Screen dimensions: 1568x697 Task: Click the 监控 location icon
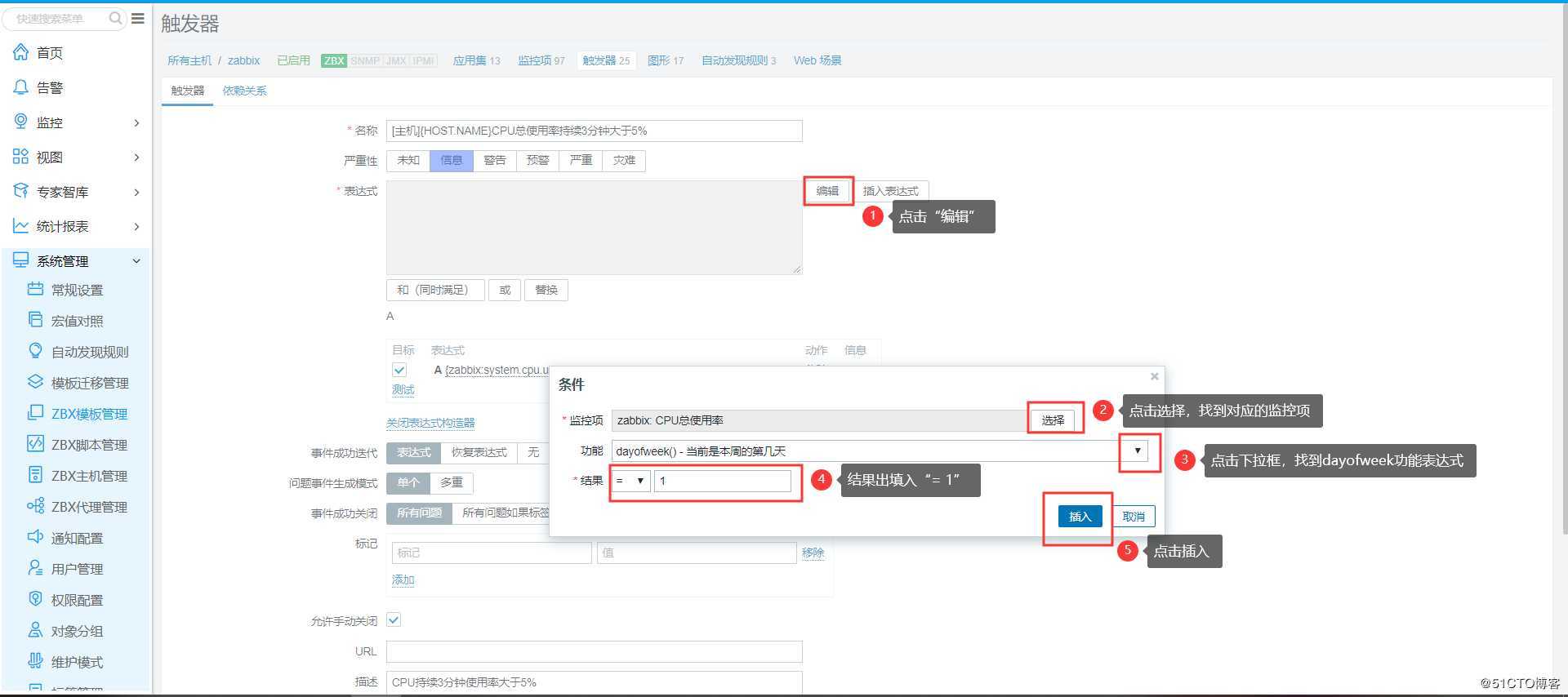20,122
